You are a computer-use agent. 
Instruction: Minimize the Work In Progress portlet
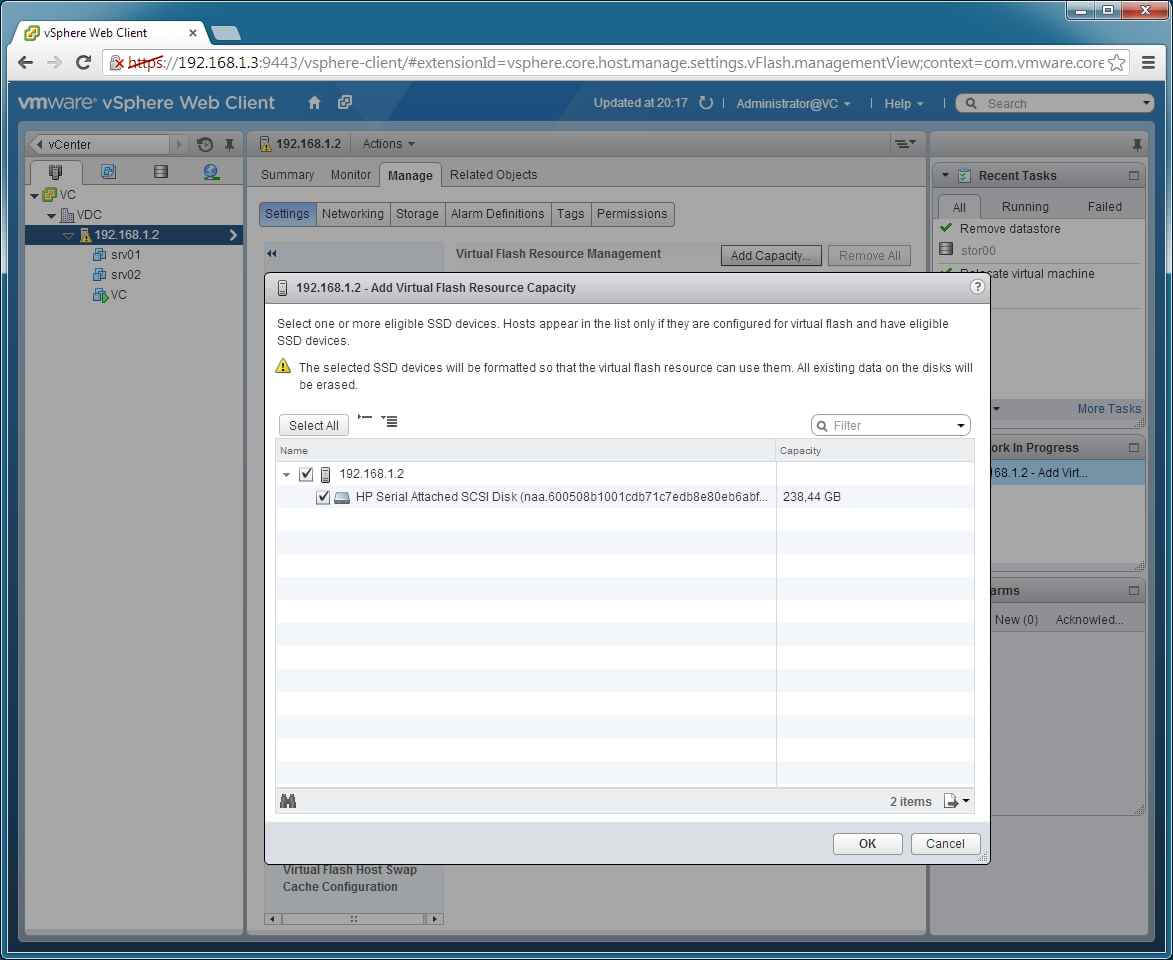(x=1133, y=447)
